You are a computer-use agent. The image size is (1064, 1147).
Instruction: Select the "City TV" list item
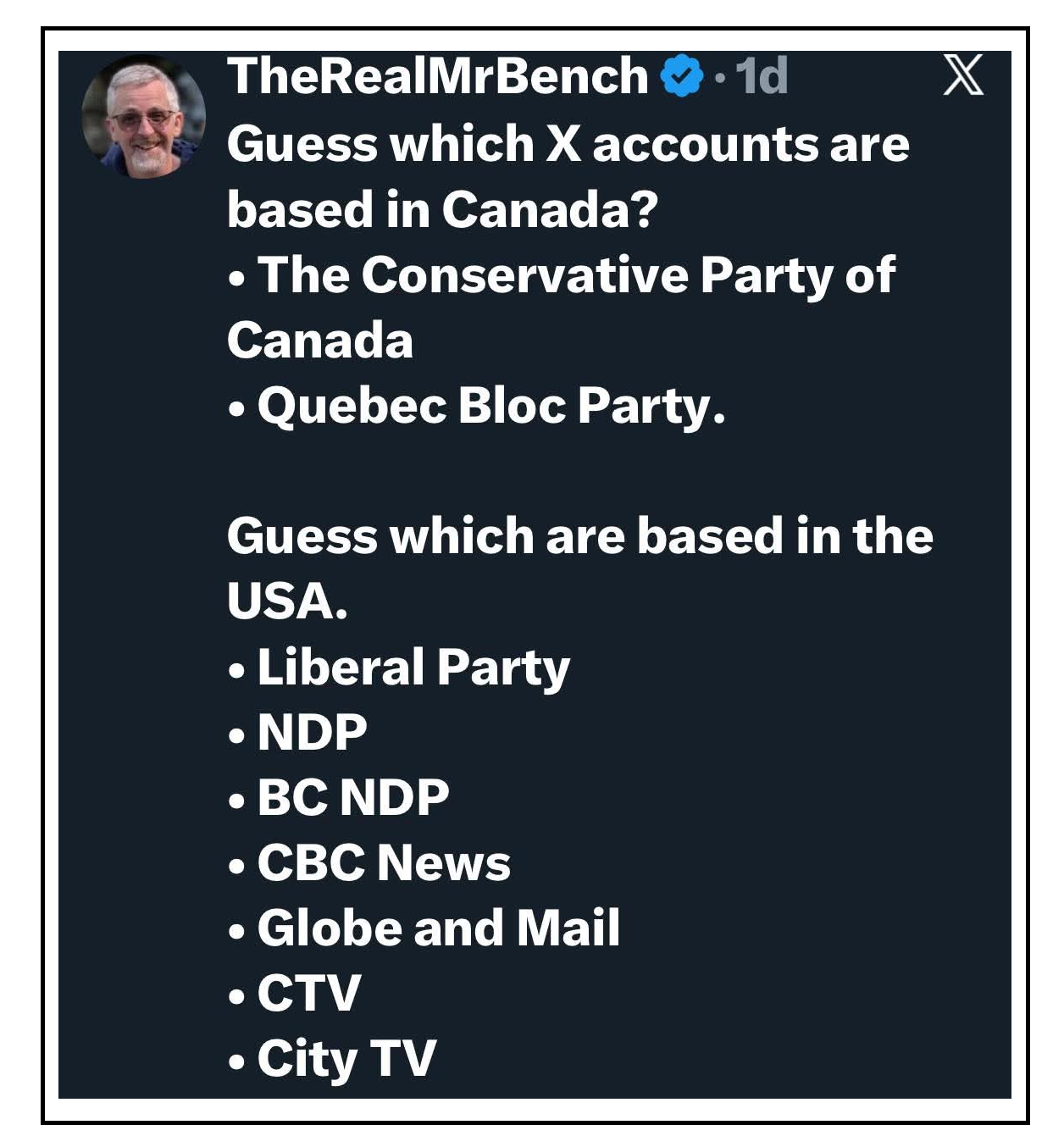tap(346, 1058)
